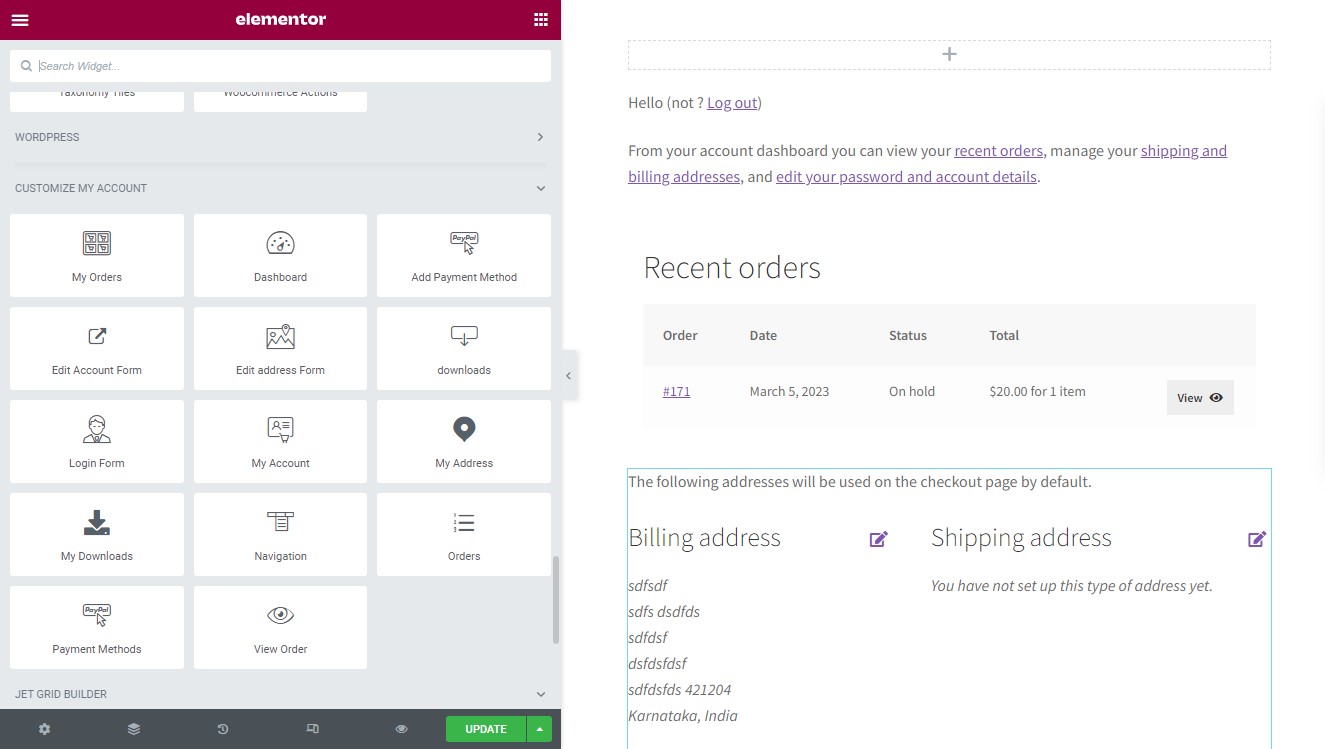Select the Orders widget

[464, 534]
